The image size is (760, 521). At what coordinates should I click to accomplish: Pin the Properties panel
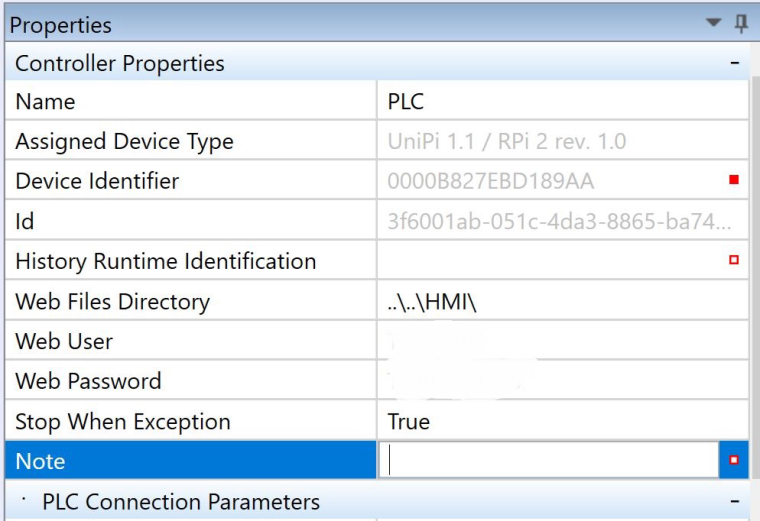[x=742, y=23]
